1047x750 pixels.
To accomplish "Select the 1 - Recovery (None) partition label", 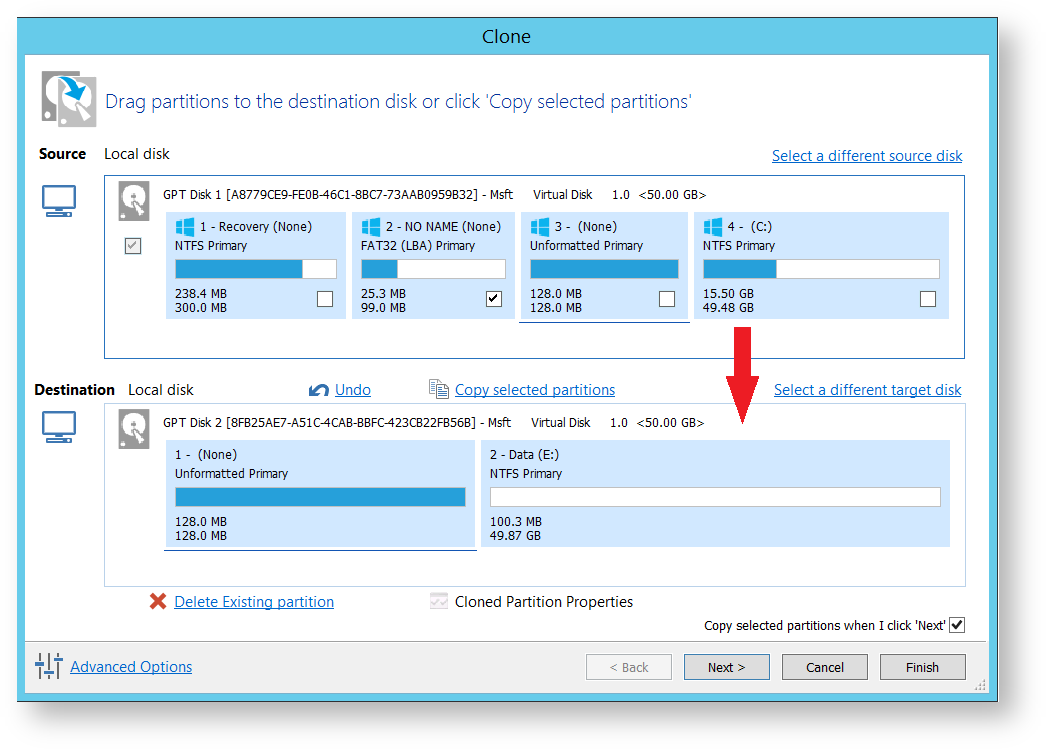I will click(x=256, y=226).
